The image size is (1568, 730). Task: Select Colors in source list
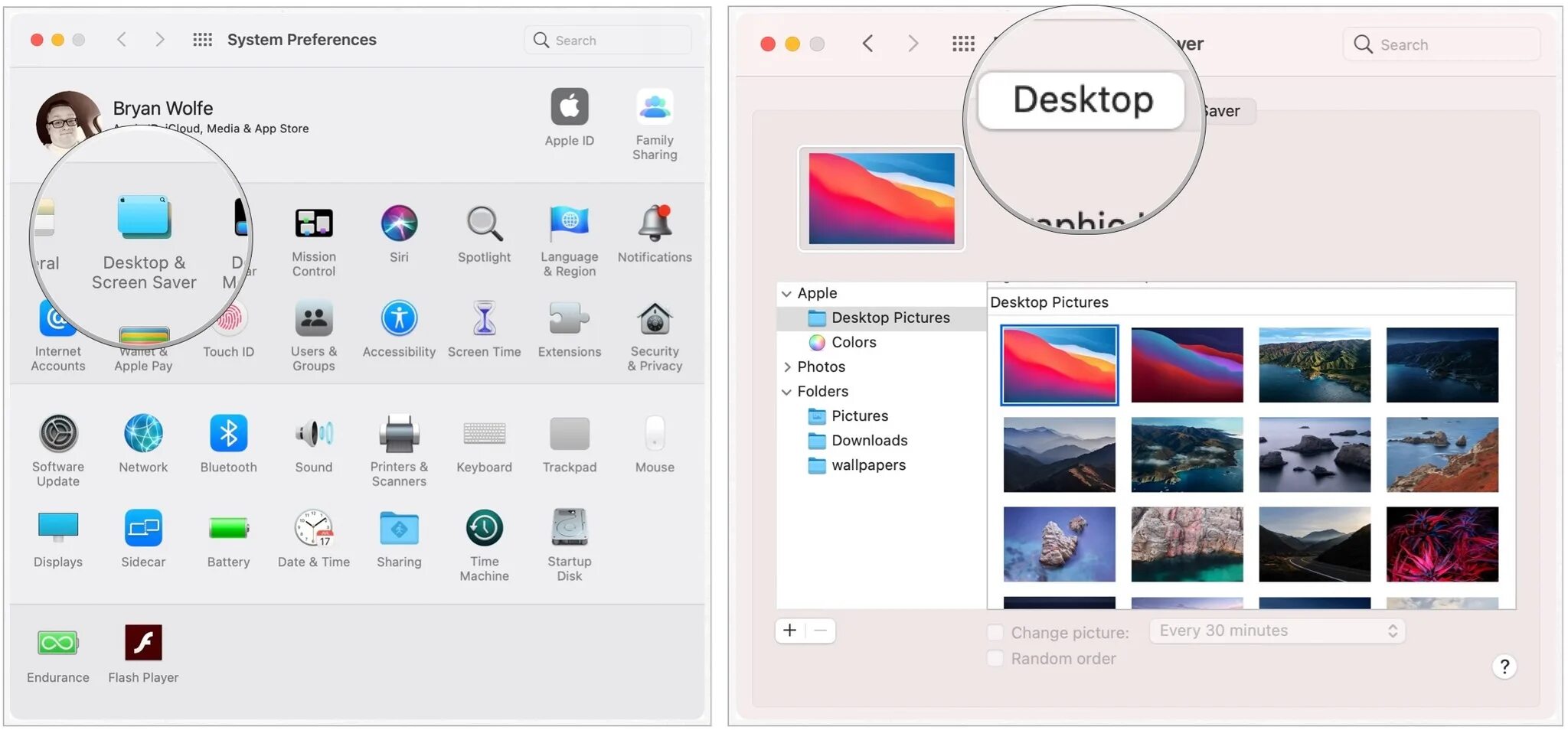(880, 342)
